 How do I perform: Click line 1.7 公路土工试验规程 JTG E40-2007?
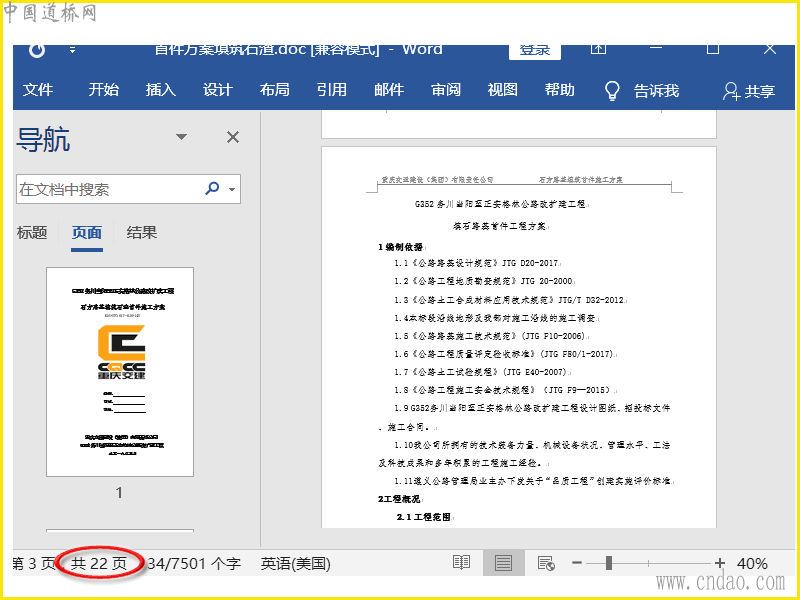[x=481, y=372]
